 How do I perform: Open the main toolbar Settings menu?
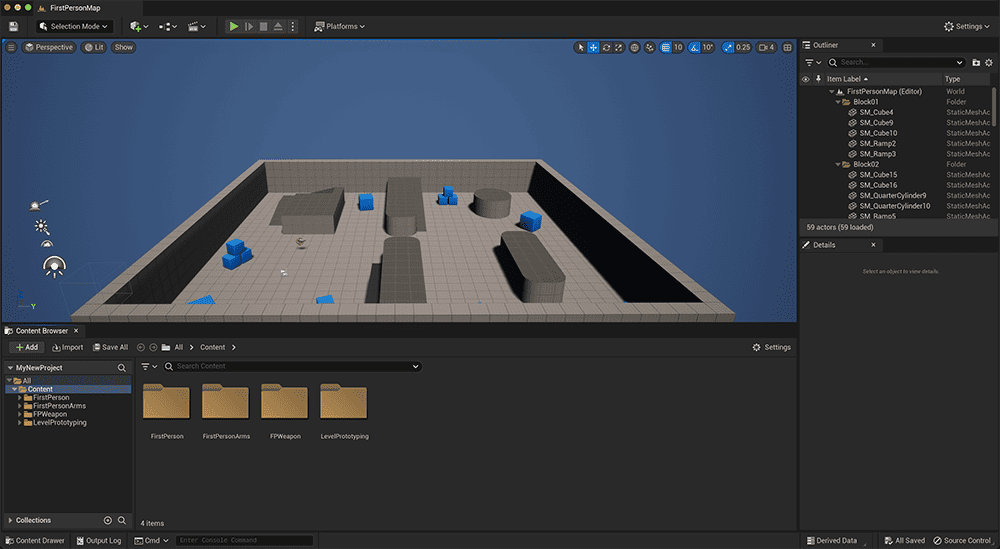967,26
